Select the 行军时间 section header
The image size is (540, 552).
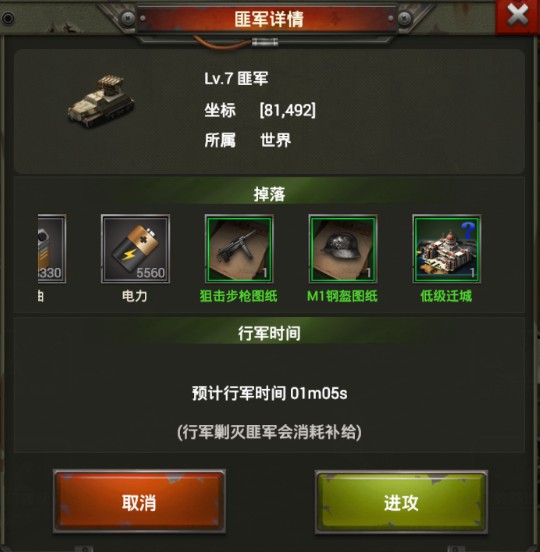click(x=269, y=333)
